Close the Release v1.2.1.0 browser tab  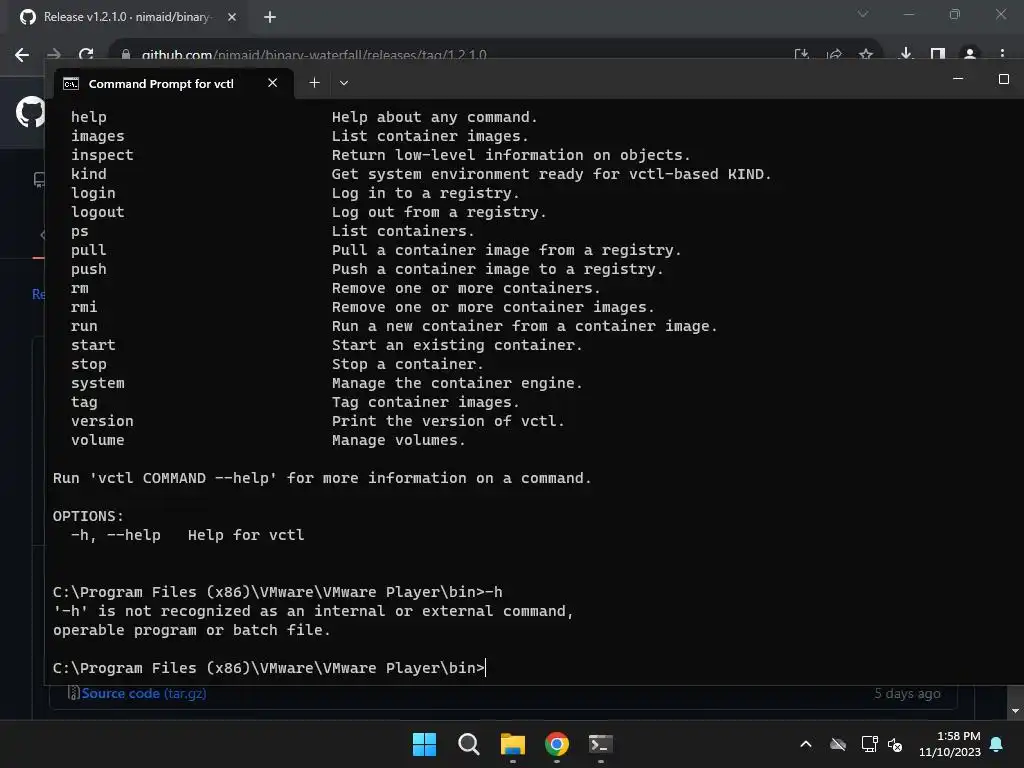pyautogui.click(x=232, y=17)
